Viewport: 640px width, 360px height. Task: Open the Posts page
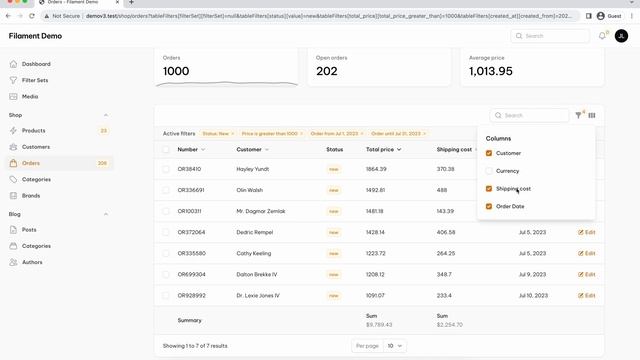29,230
